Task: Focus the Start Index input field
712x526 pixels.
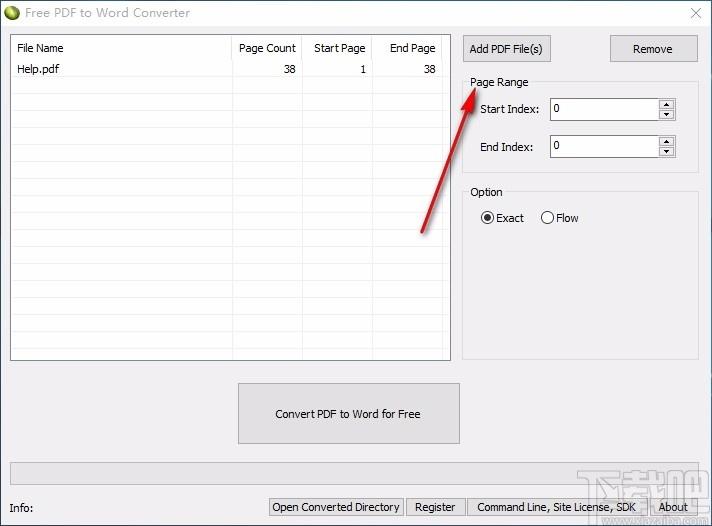Action: [604, 109]
